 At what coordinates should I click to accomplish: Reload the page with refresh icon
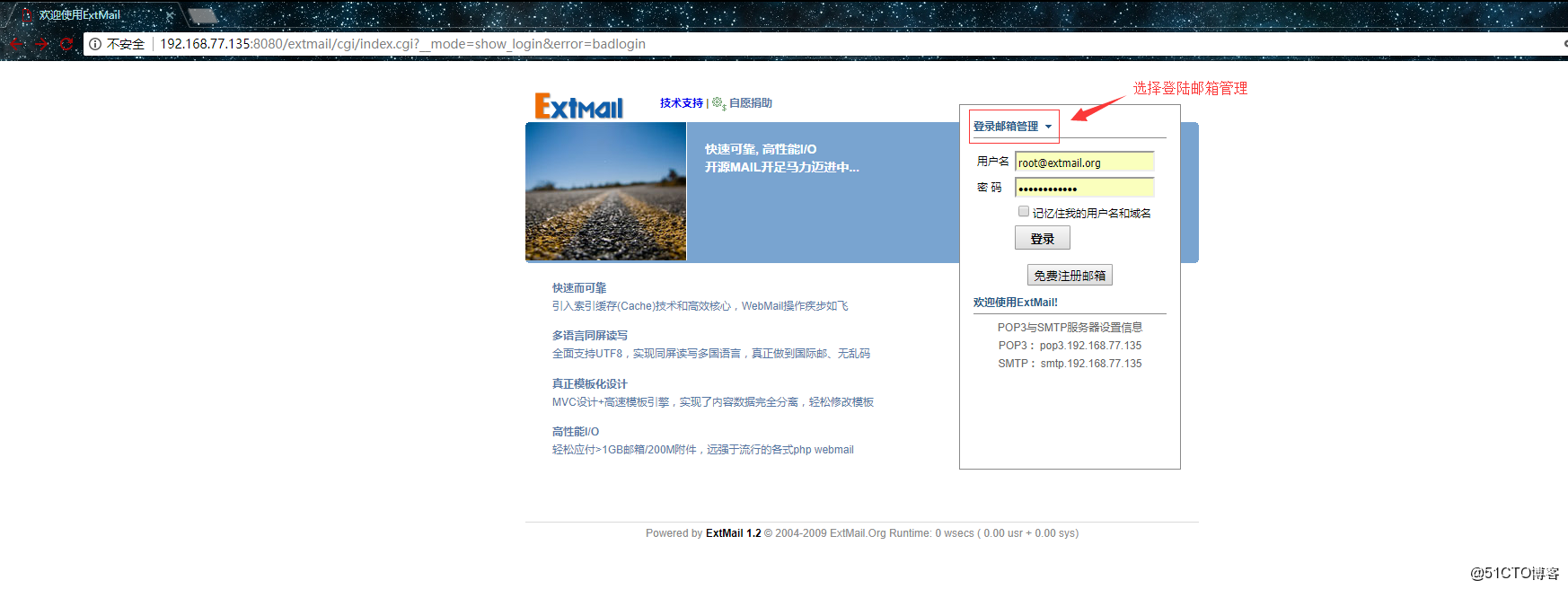point(66,43)
